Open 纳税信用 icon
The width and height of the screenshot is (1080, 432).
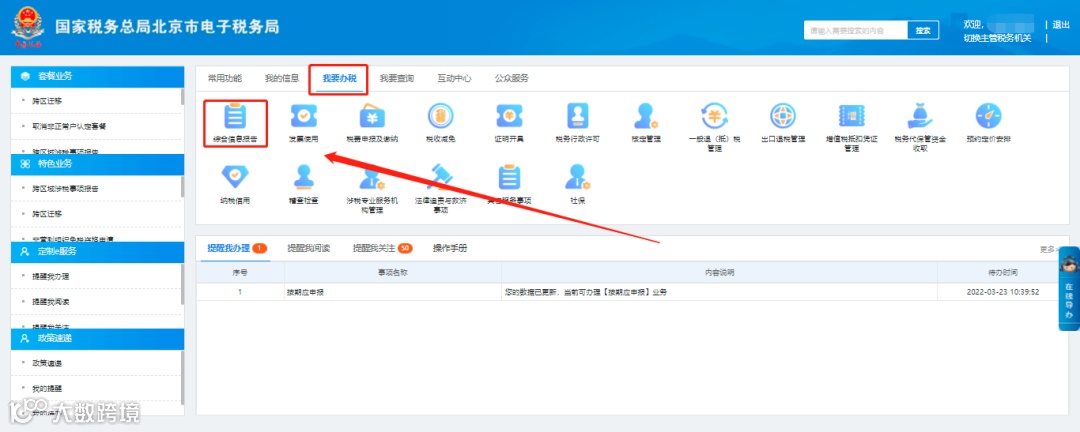coord(235,178)
